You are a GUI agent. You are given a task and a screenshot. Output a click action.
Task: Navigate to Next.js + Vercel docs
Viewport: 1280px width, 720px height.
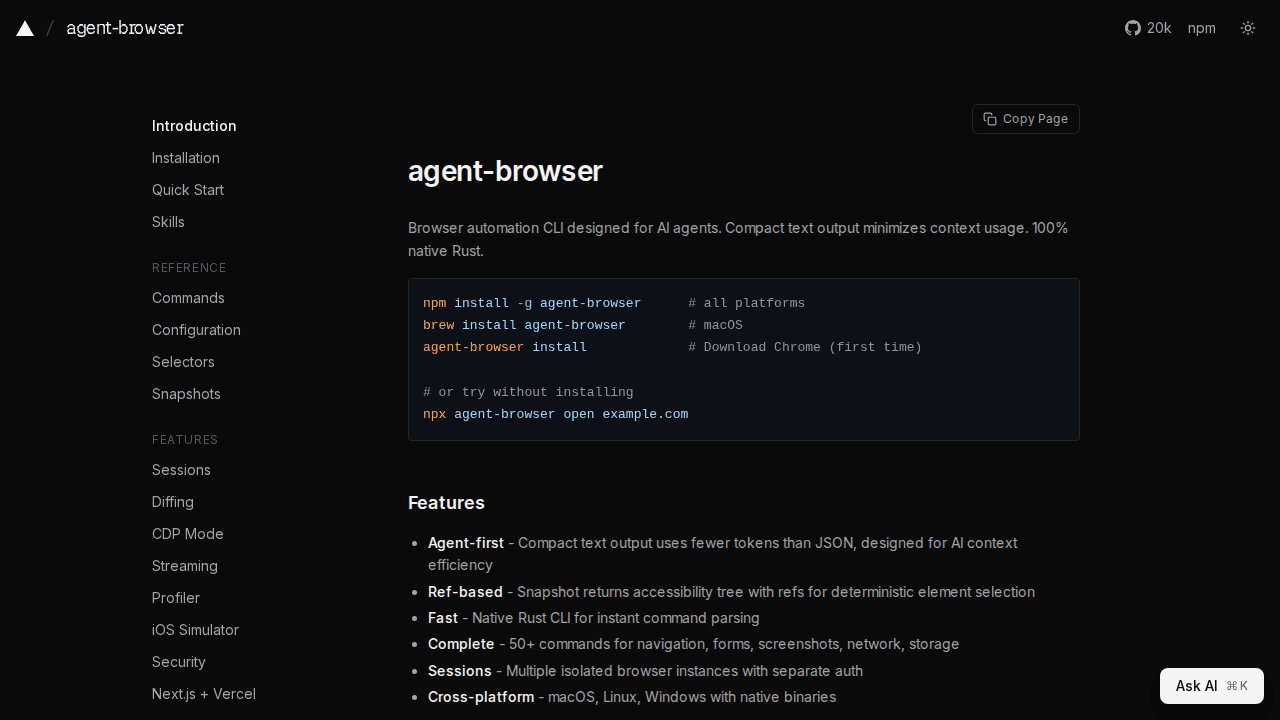[x=203, y=694]
